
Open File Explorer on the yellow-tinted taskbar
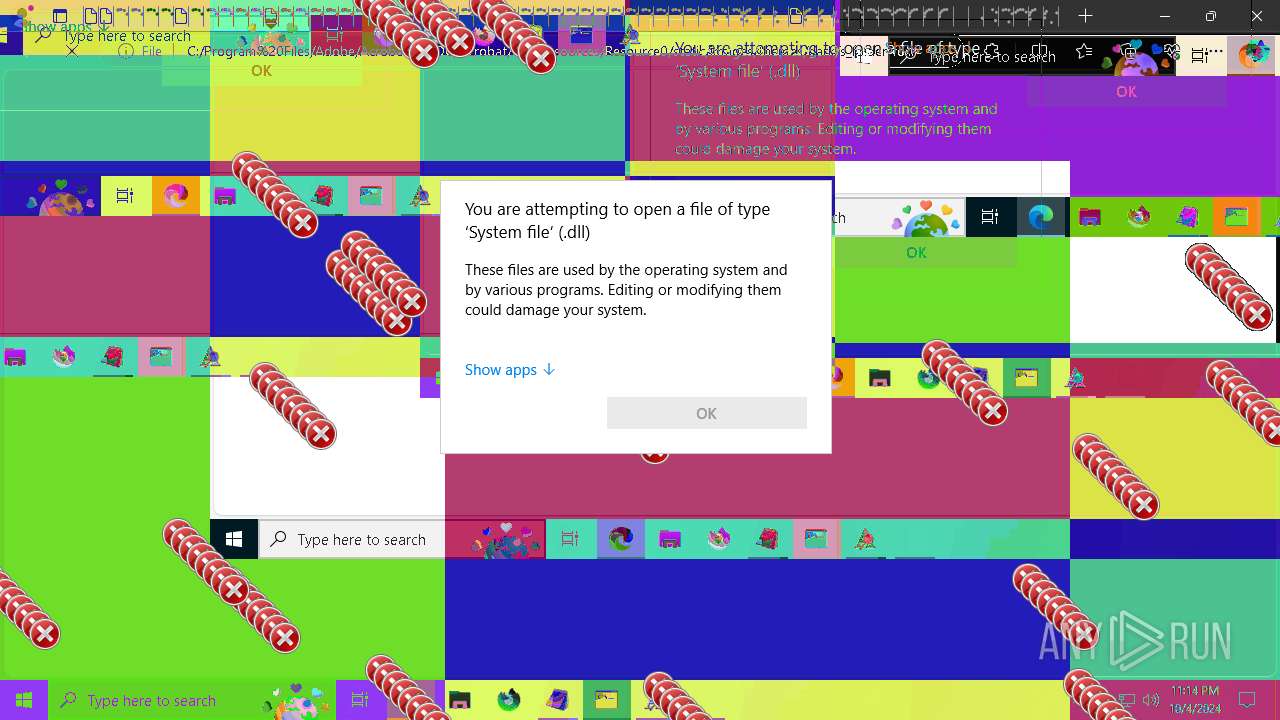tap(459, 700)
